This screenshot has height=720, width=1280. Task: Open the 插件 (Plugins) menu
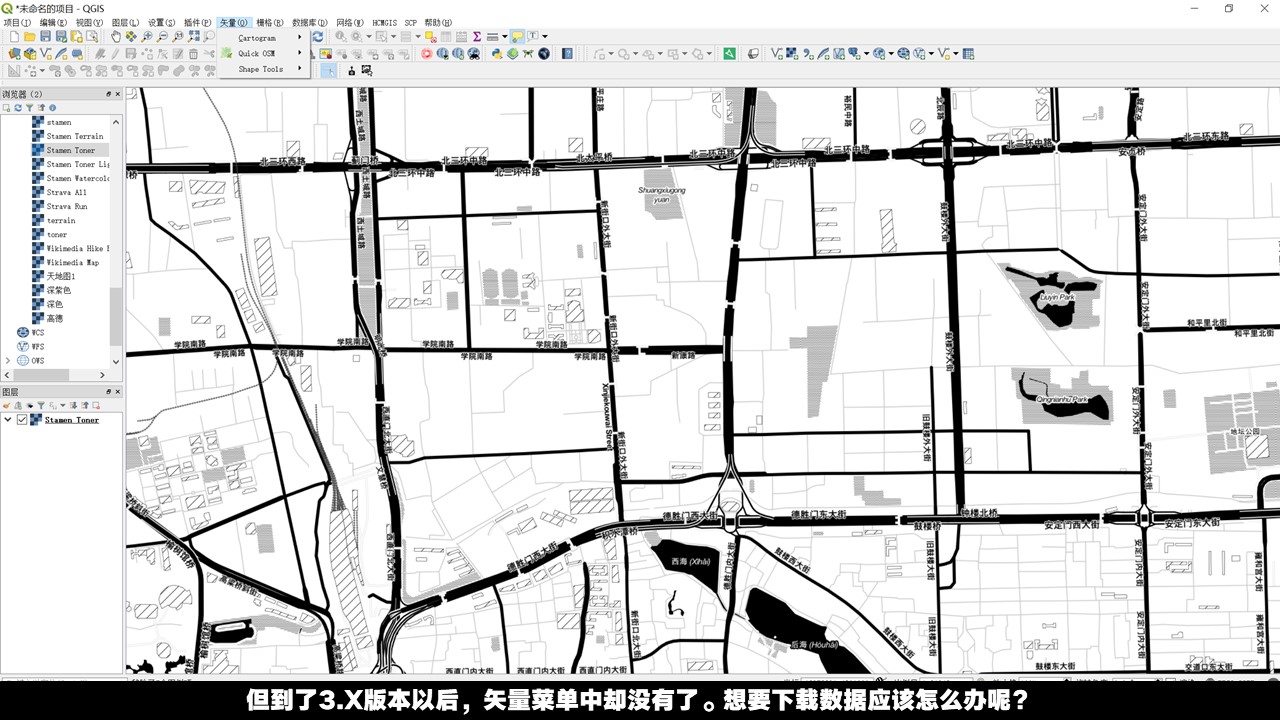point(198,22)
